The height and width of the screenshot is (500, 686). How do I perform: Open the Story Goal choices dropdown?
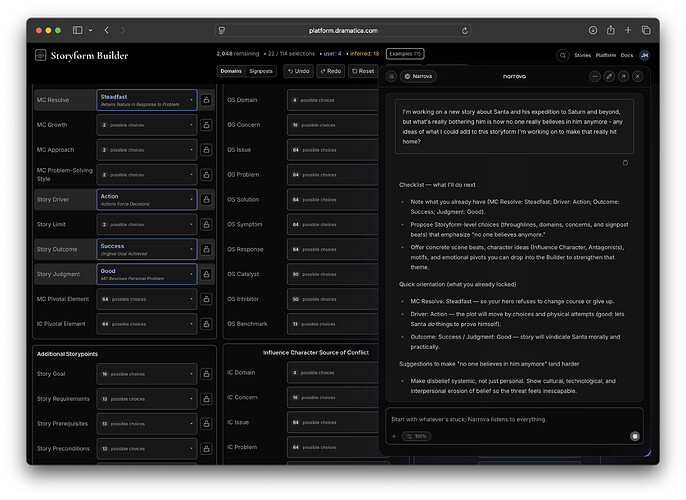[x=147, y=374]
